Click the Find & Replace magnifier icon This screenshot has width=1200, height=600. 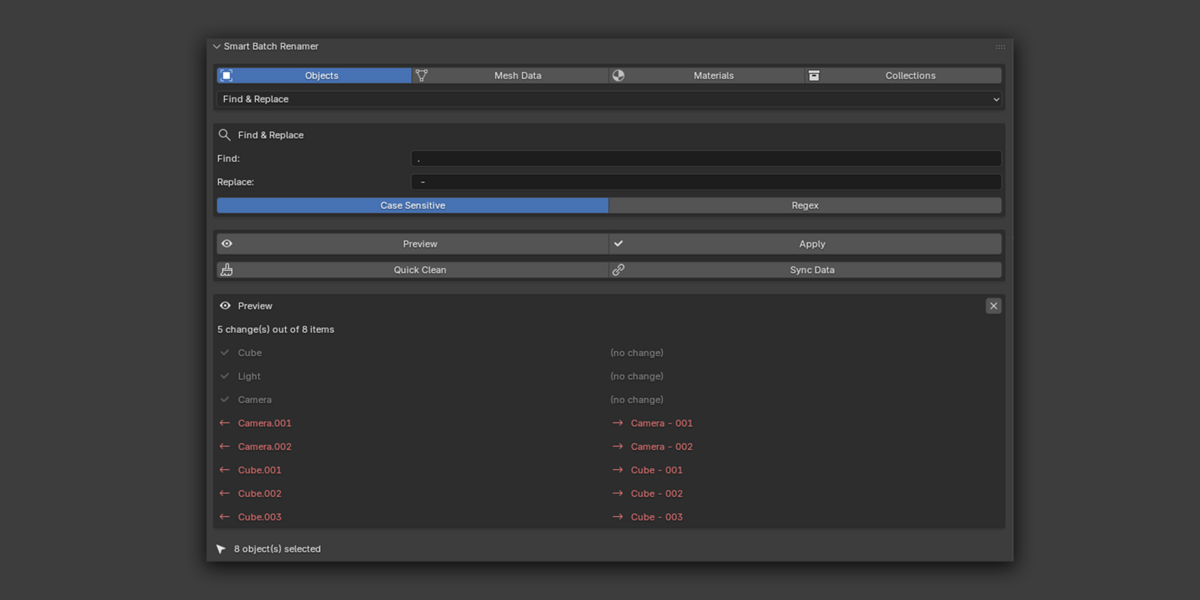(x=225, y=135)
